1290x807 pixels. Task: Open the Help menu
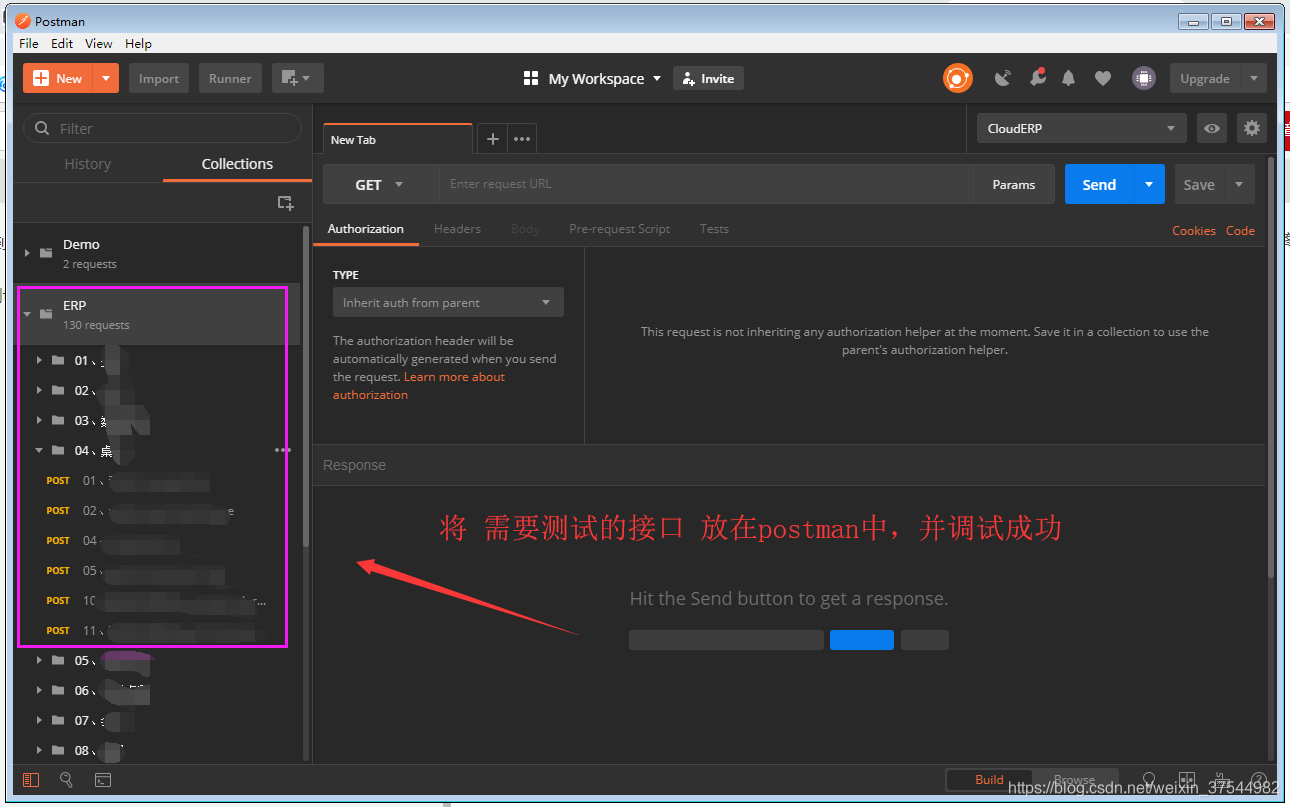pos(138,43)
